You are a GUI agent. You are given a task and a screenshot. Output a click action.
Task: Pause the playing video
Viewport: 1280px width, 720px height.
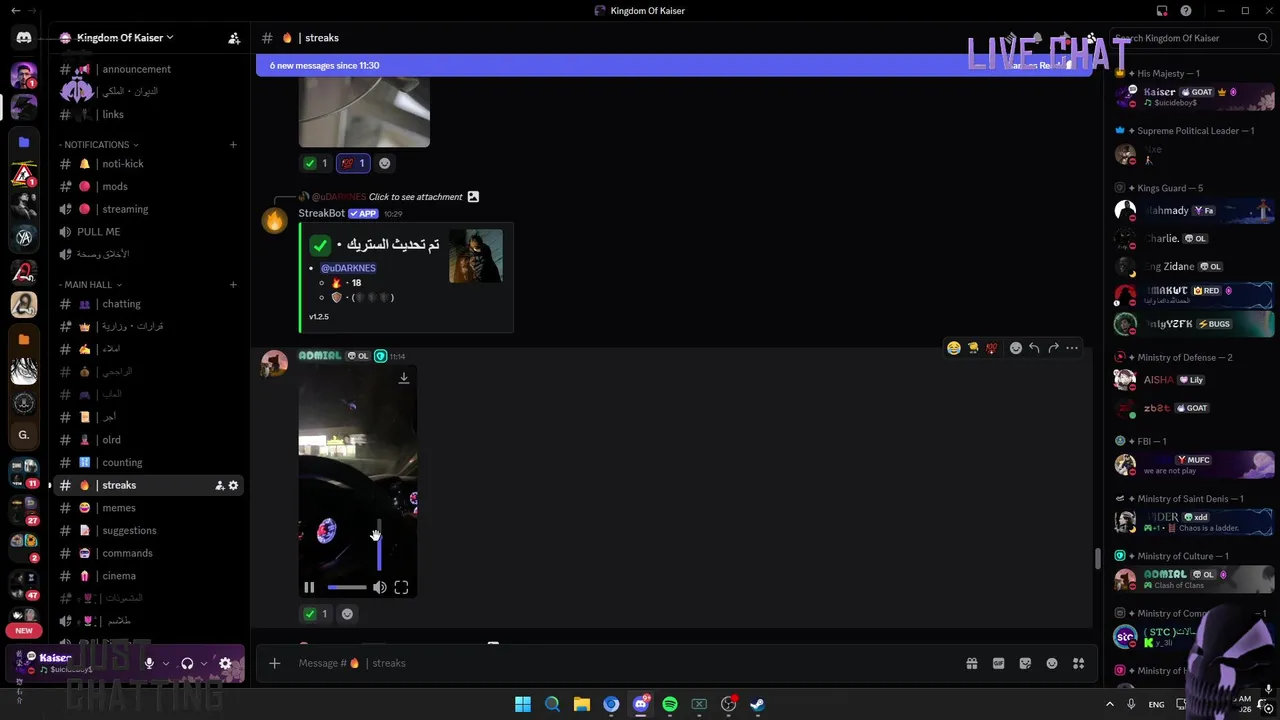309,588
